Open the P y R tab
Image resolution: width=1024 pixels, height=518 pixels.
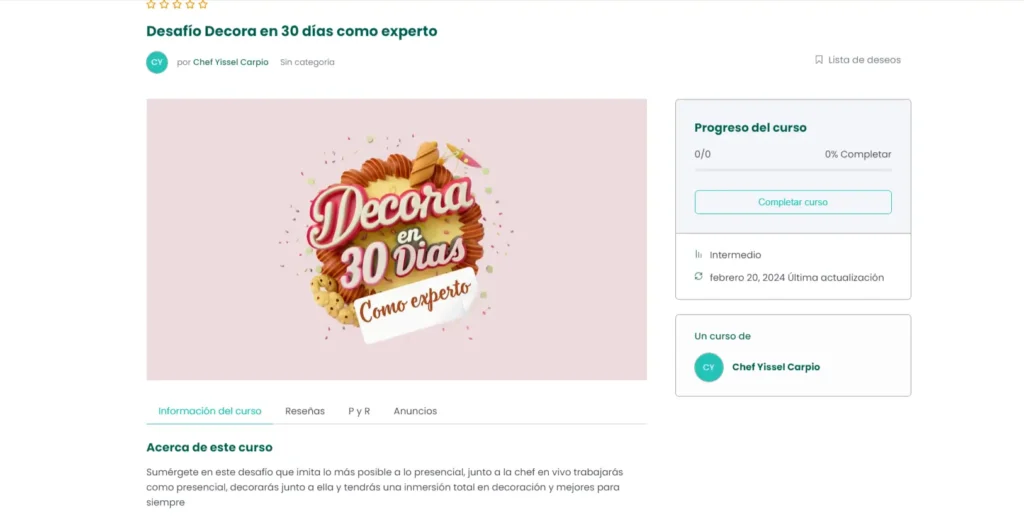359,411
